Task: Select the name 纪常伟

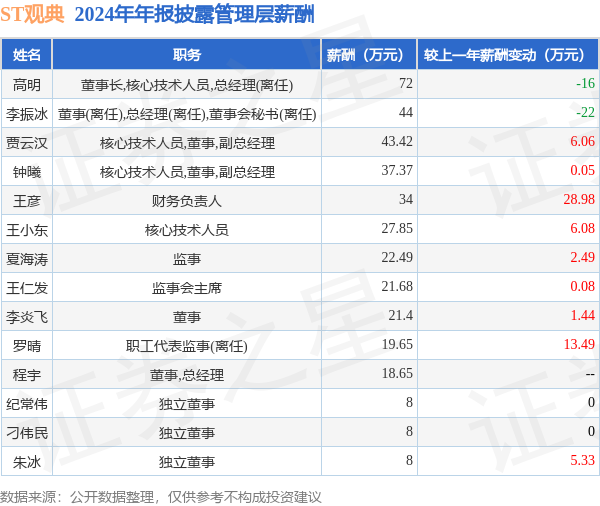Action: [27, 404]
